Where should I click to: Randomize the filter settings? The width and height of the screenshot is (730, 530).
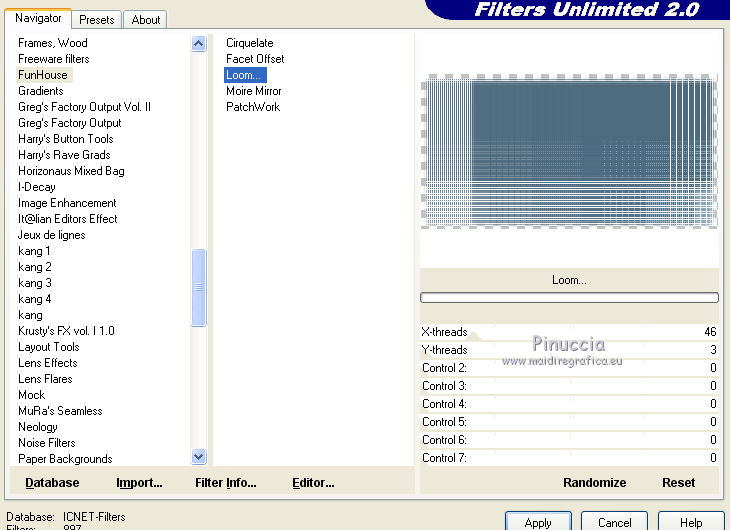[595, 482]
